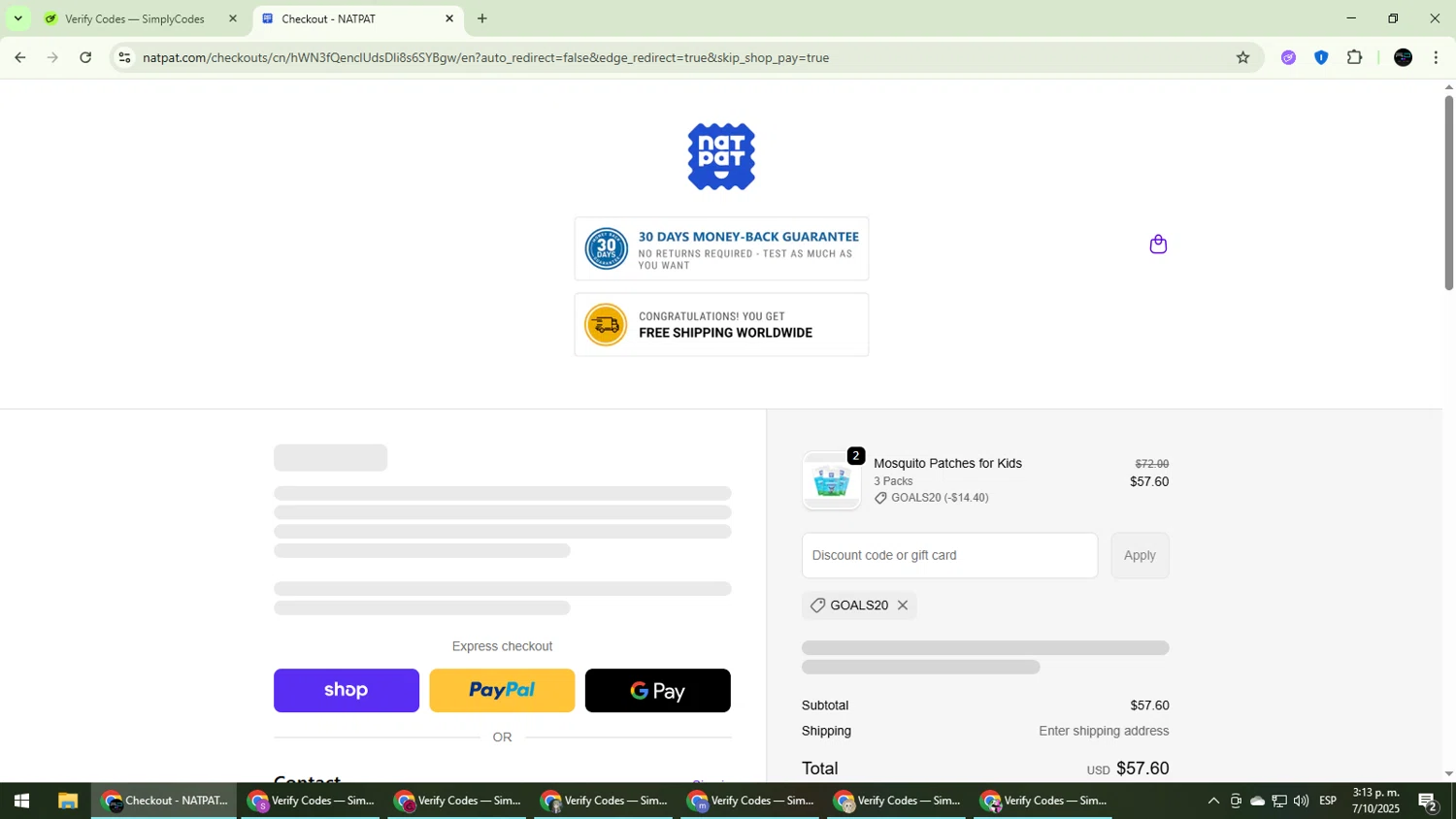1456x819 pixels.
Task: Pay with Shop Pay button
Action: point(347,690)
